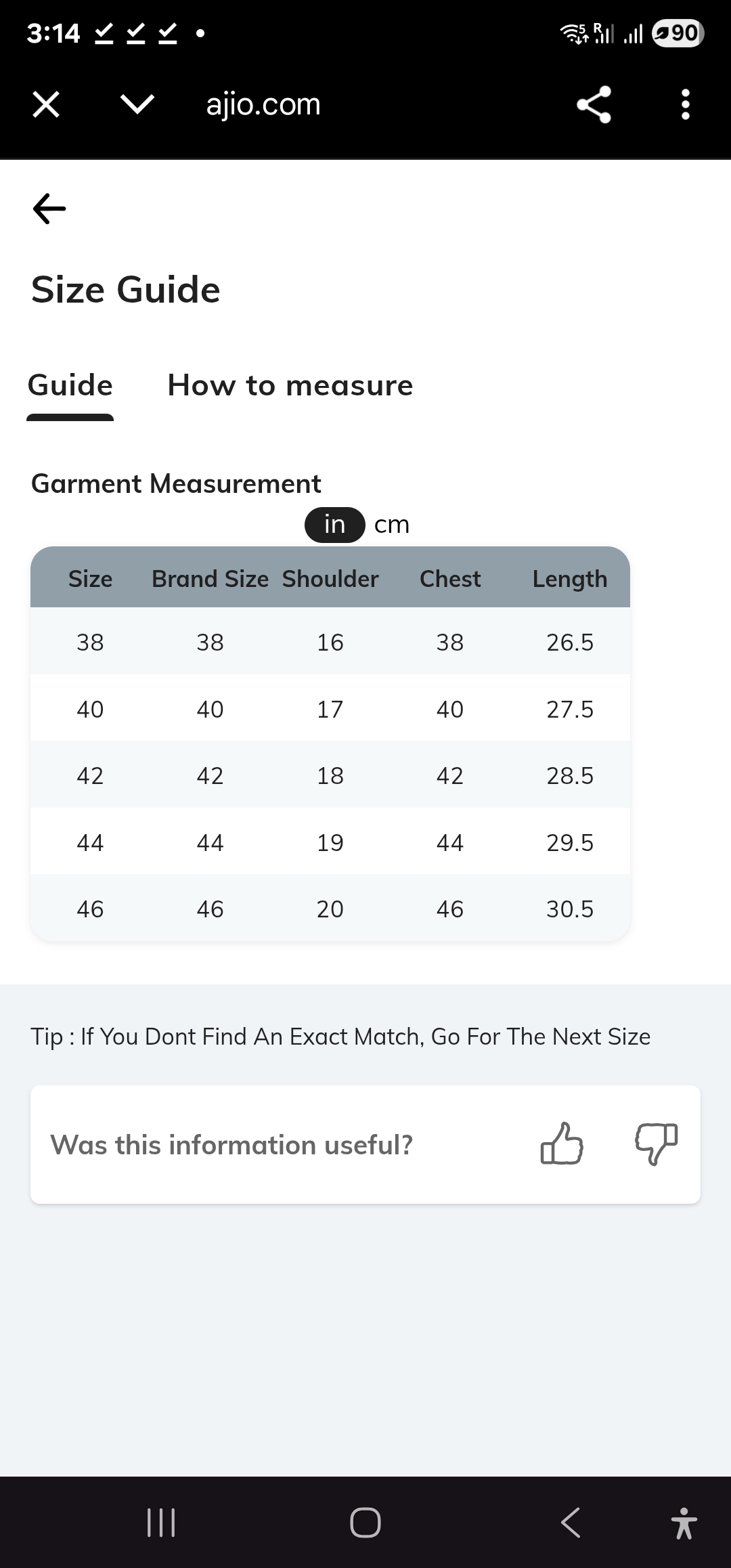The width and height of the screenshot is (731, 1568).
Task: Switch to the Guide tab
Action: coord(70,386)
